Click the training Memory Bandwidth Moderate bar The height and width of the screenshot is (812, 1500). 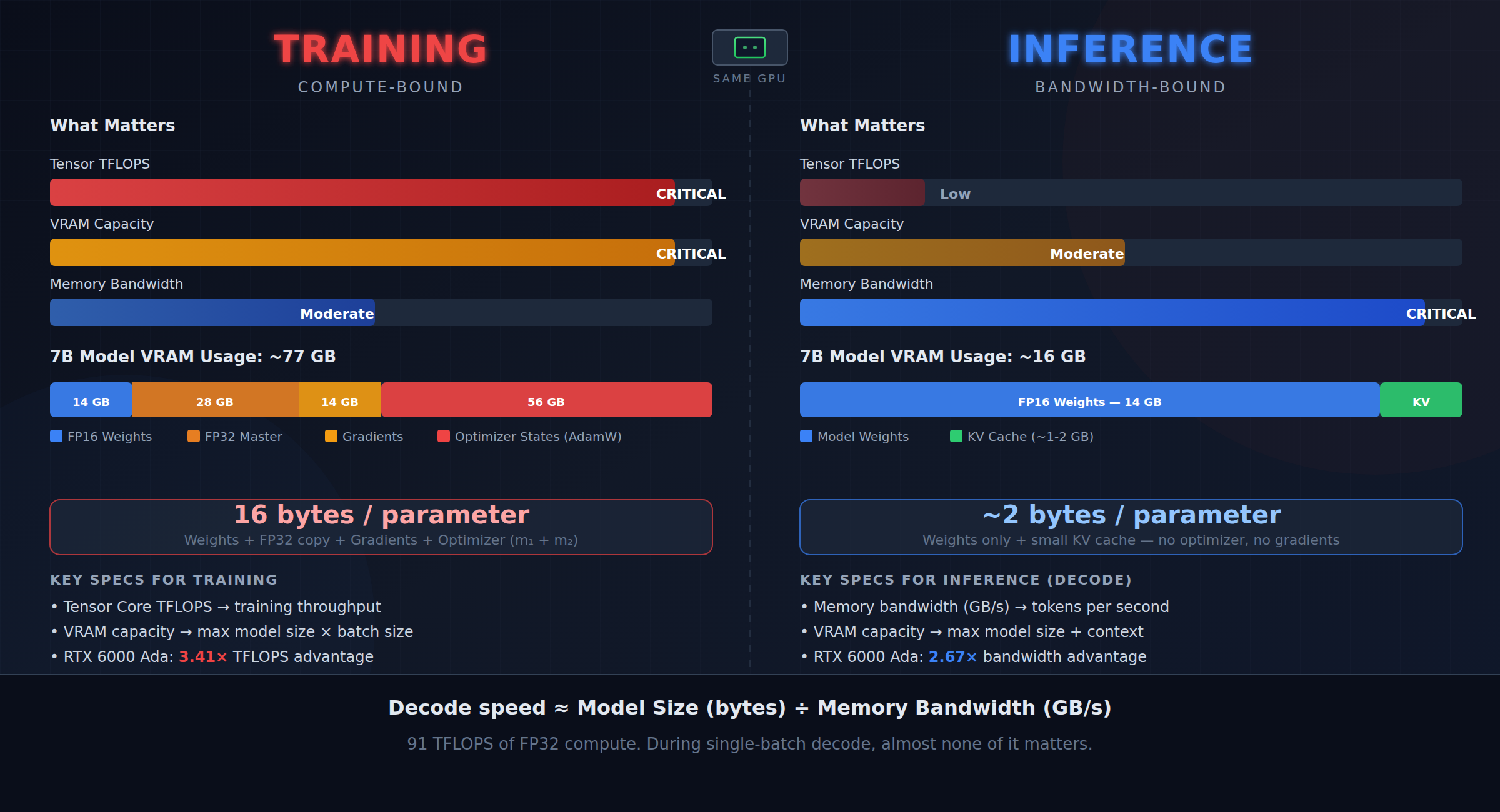212,312
